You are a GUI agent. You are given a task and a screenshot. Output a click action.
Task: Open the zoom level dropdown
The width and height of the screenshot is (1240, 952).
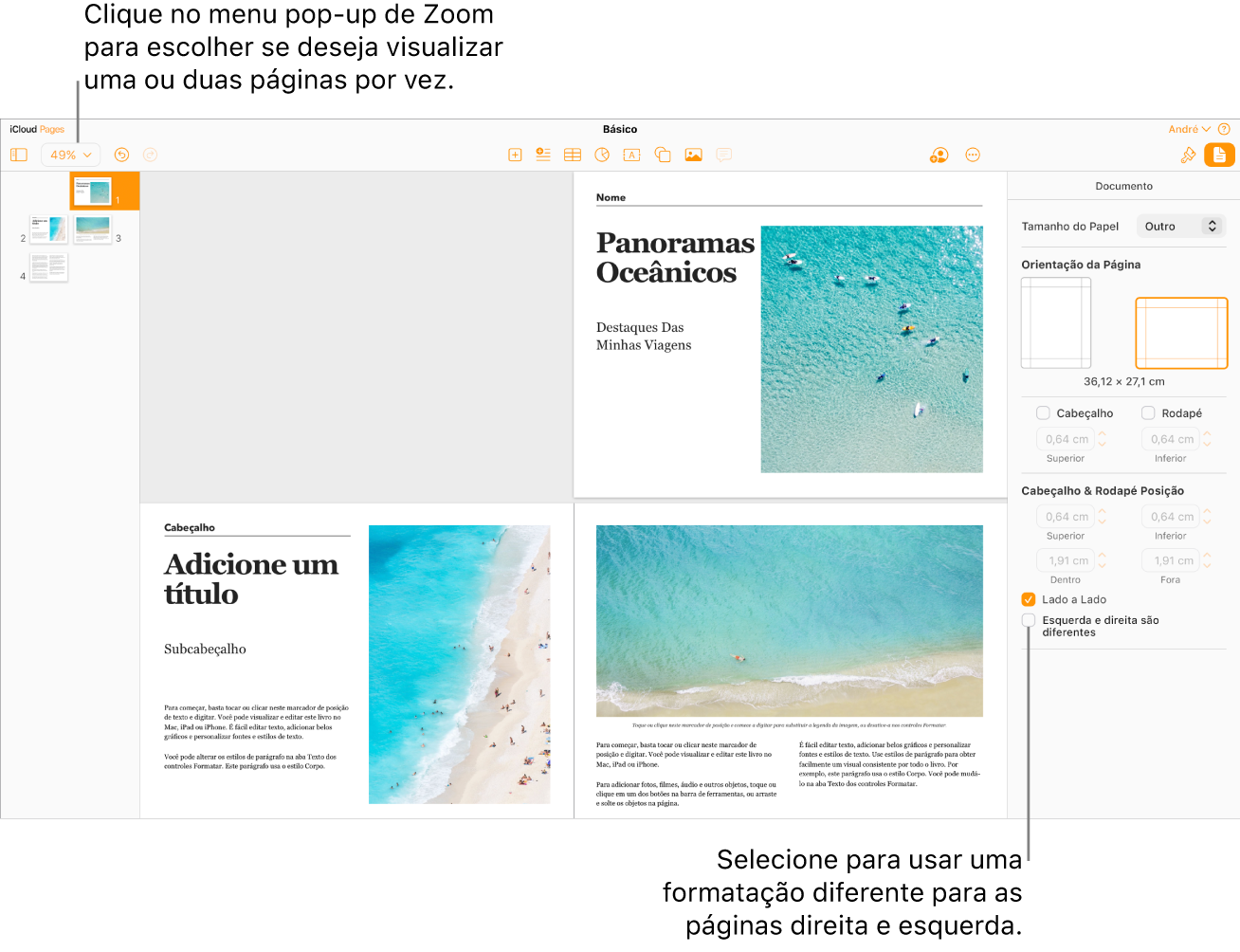70,155
